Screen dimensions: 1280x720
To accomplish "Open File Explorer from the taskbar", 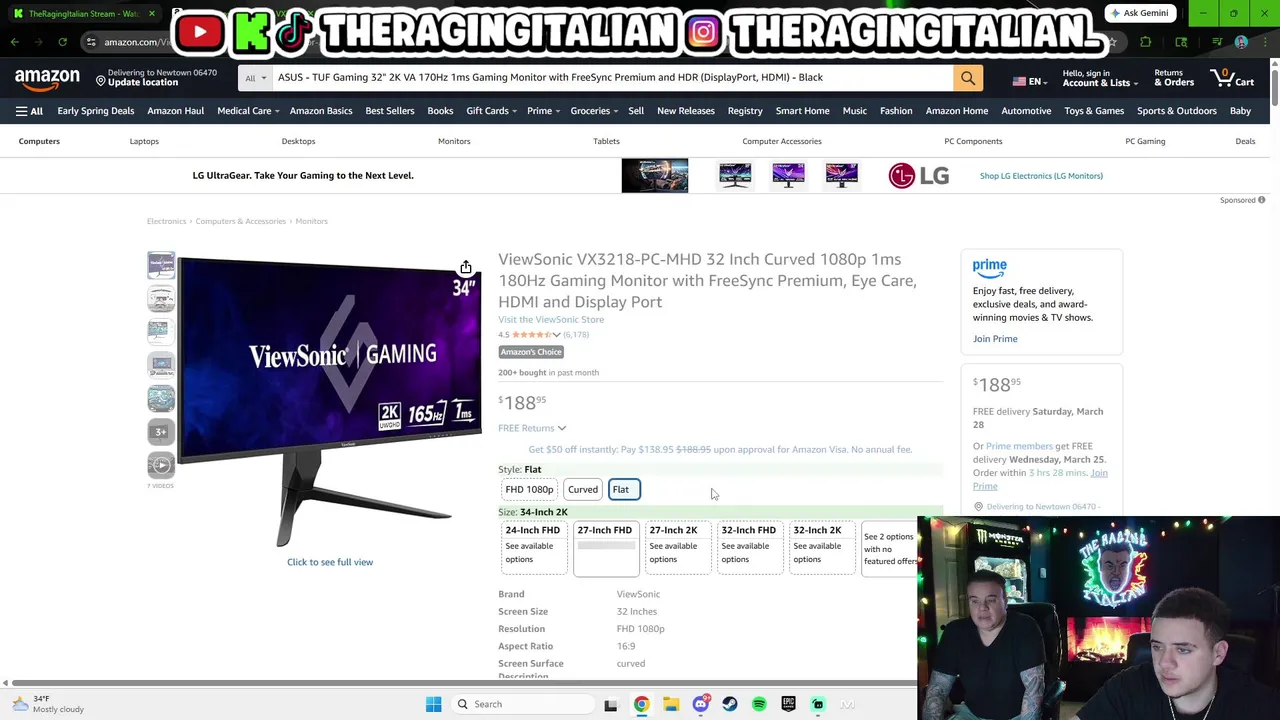I will (671, 704).
